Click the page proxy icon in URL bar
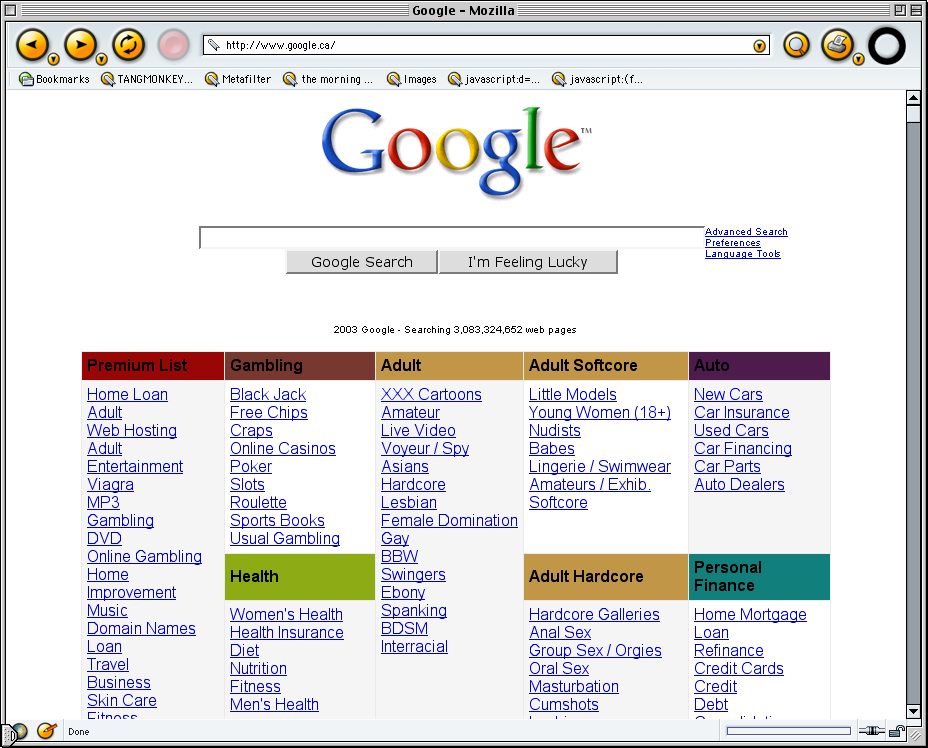The height and width of the screenshot is (748, 928). click(x=214, y=45)
